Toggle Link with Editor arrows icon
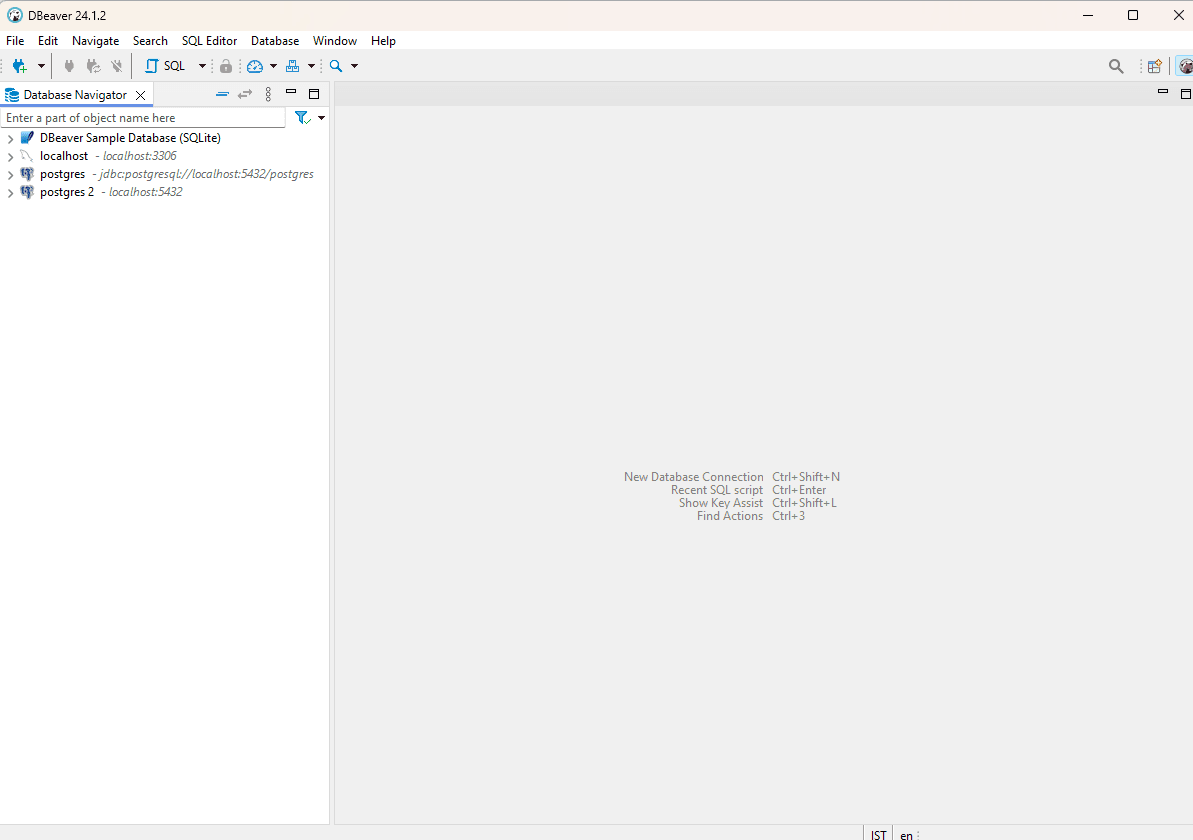1193x840 pixels. click(245, 94)
